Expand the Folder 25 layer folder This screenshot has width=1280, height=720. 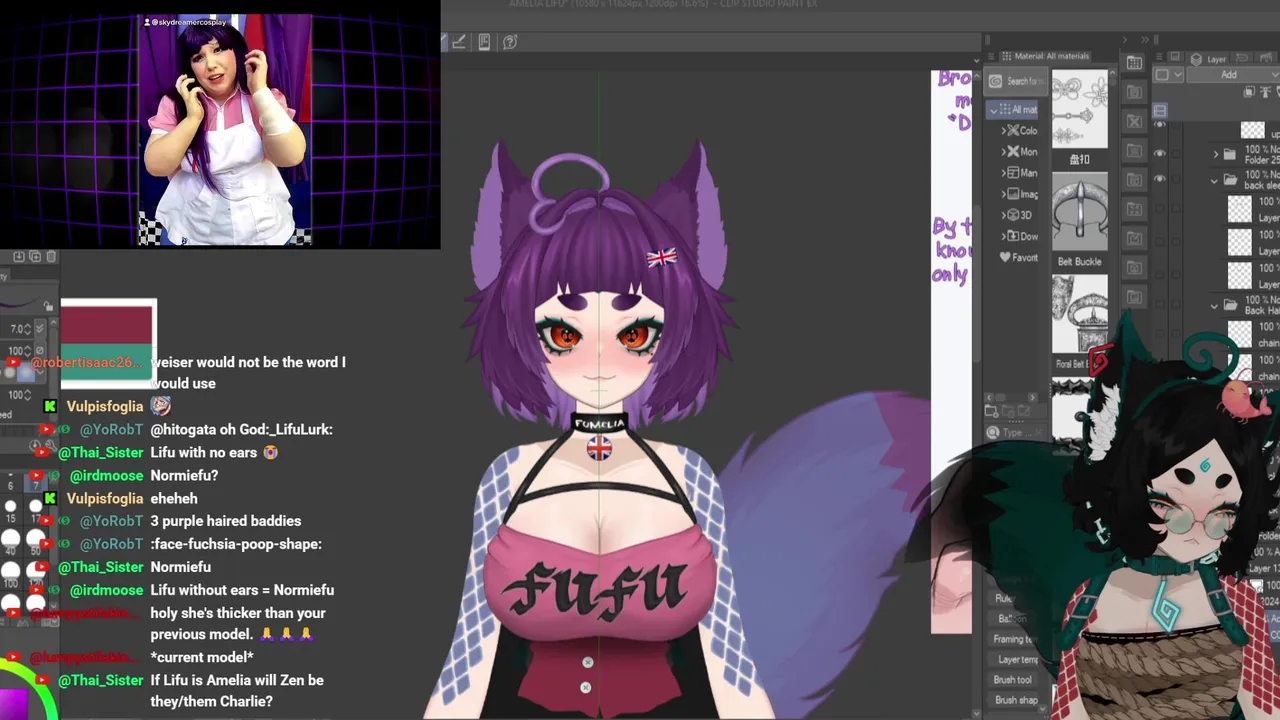(1216, 154)
